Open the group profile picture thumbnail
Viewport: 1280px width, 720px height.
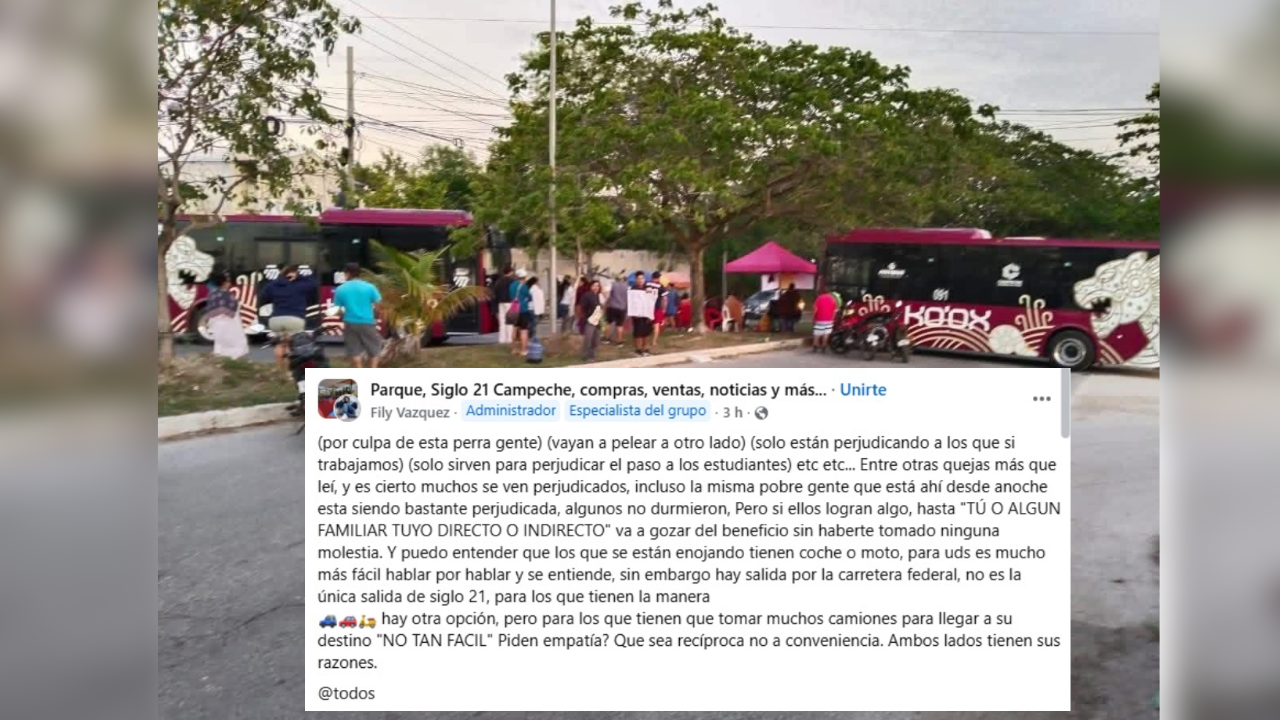coord(338,399)
